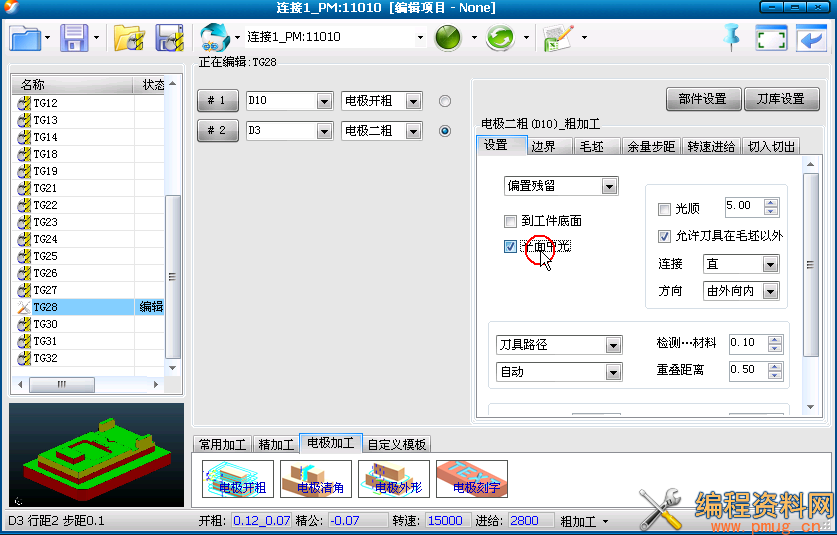Open the blue folder toolbar icon
This screenshot has height=535, width=837.
[26, 37]
